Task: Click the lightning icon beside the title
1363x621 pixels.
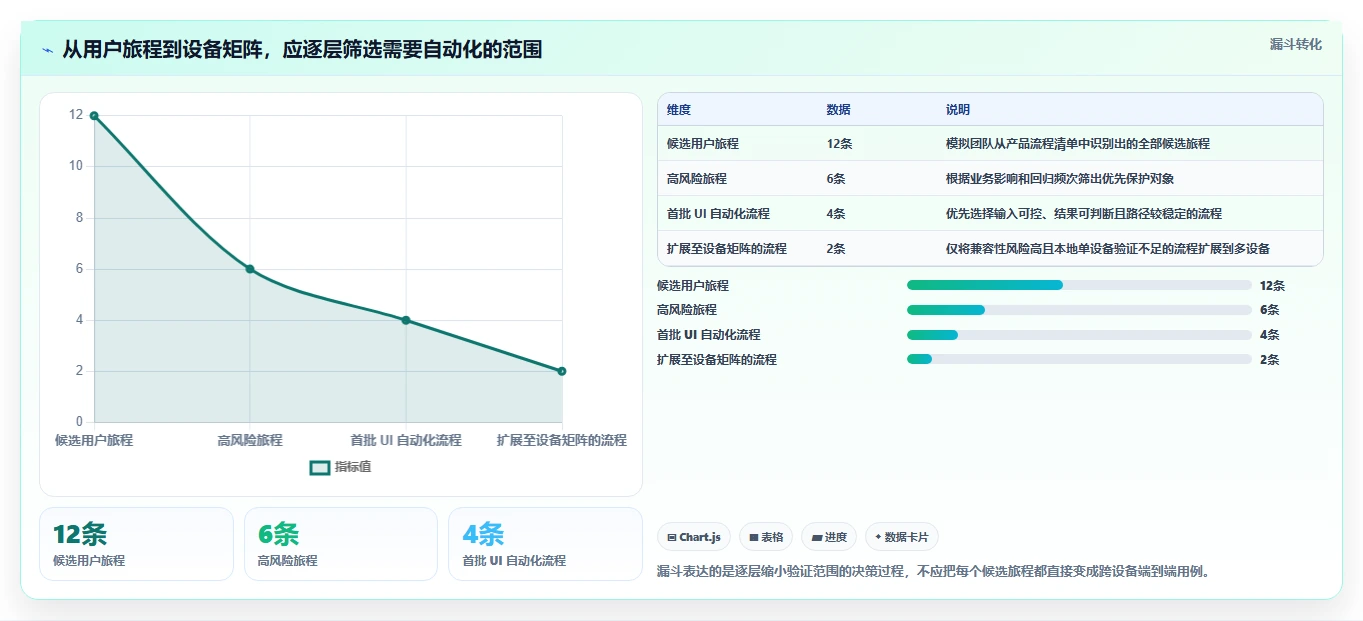Action: click(x=48, y=50)
